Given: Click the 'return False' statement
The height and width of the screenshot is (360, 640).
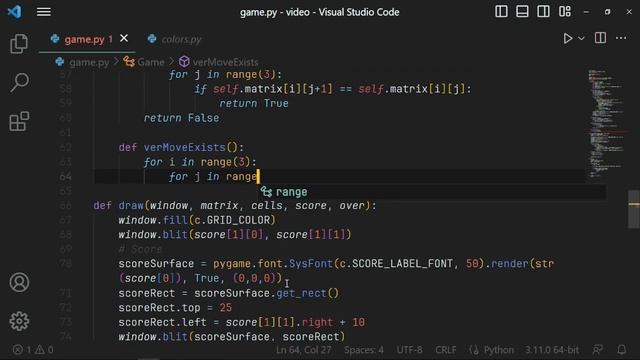Looking at the screenshot, I should click(x=181, y=118).
